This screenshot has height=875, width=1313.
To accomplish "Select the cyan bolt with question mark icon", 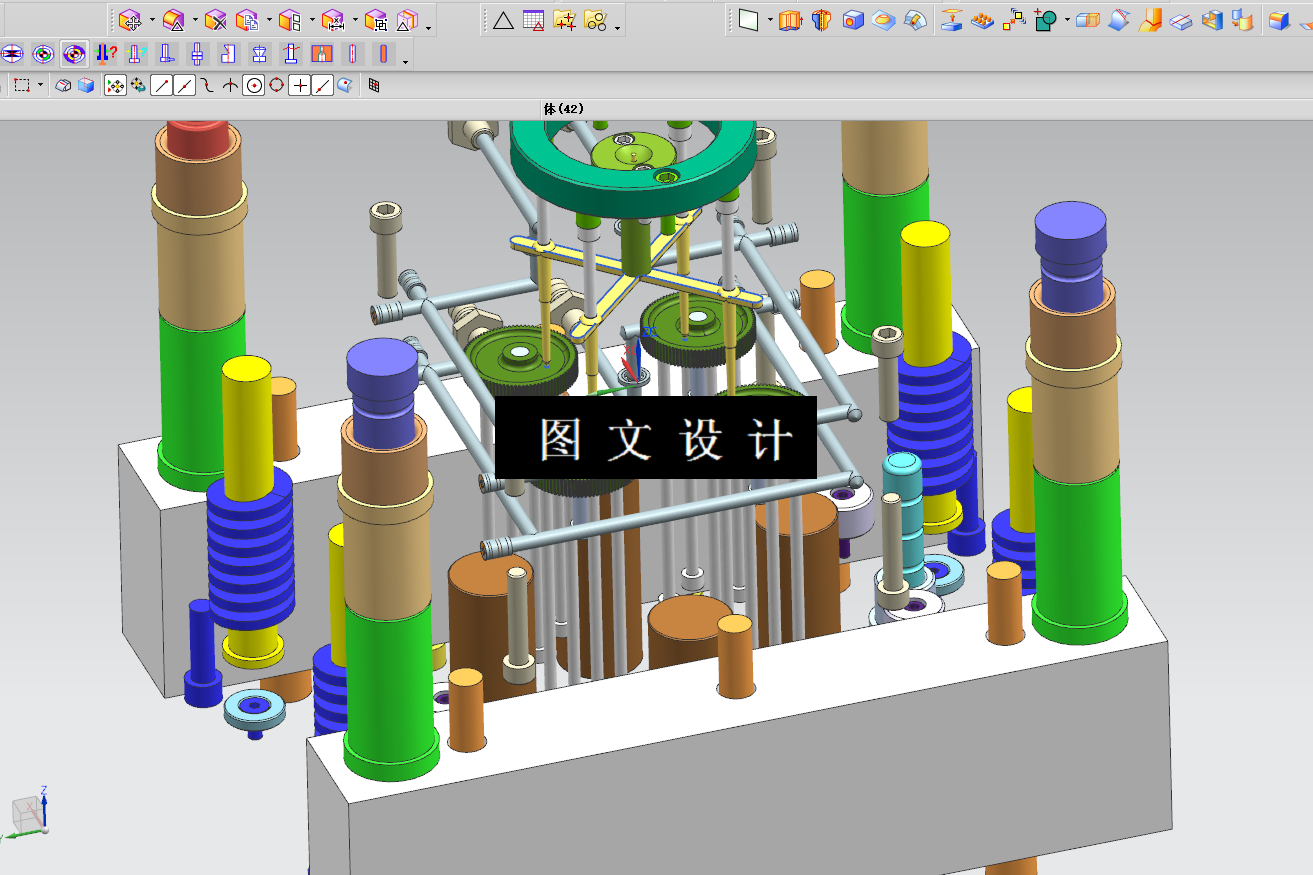I will [136, 54].
